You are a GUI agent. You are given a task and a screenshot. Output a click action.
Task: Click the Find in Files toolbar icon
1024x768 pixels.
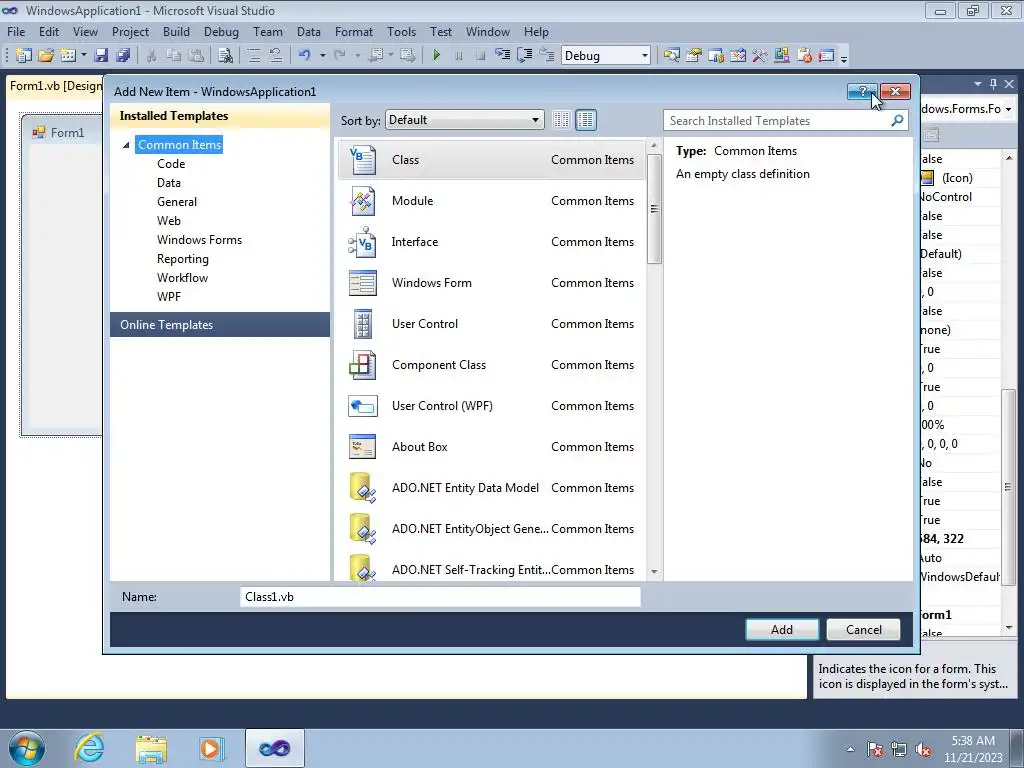225,56
